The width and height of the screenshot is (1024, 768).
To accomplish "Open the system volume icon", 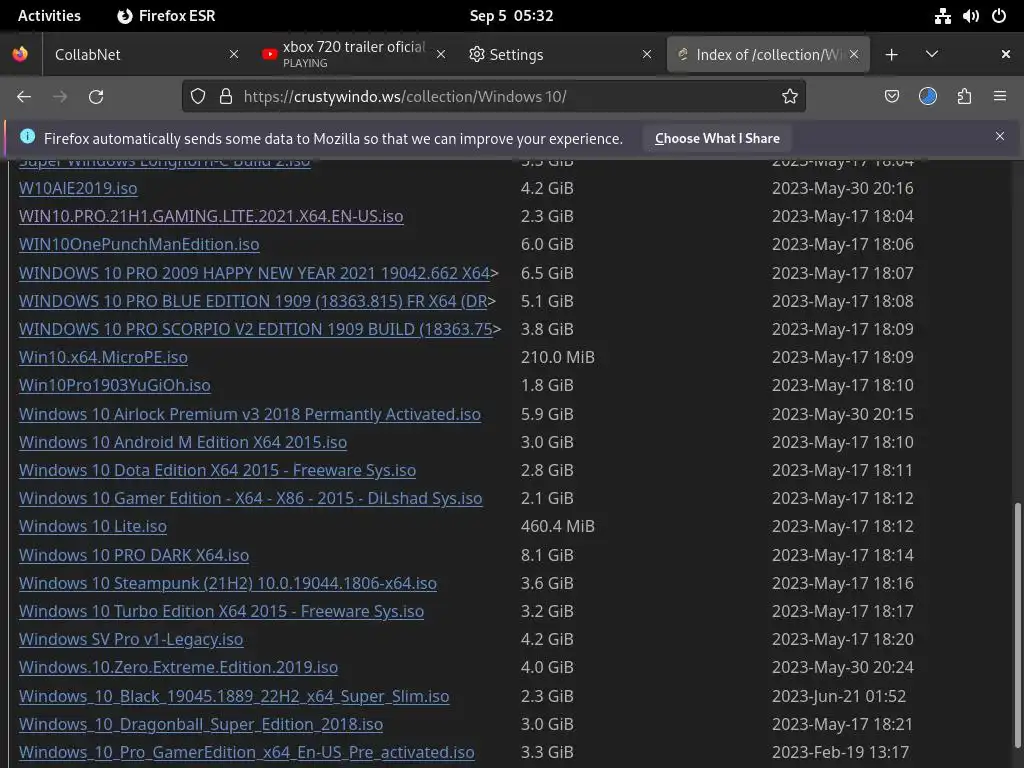I will point(970,16).
